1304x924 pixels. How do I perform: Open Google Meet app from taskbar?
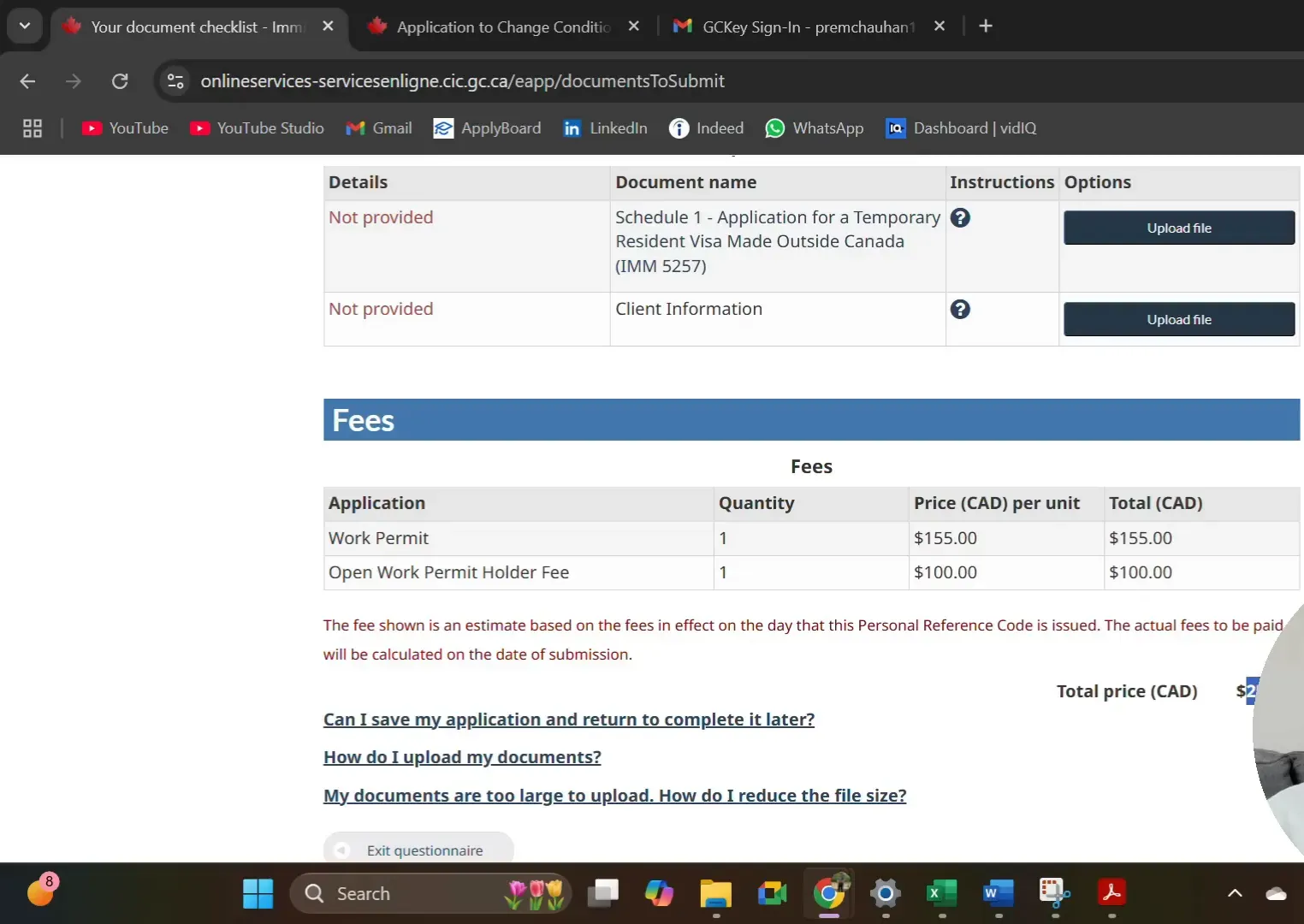(x=772, y=894)
